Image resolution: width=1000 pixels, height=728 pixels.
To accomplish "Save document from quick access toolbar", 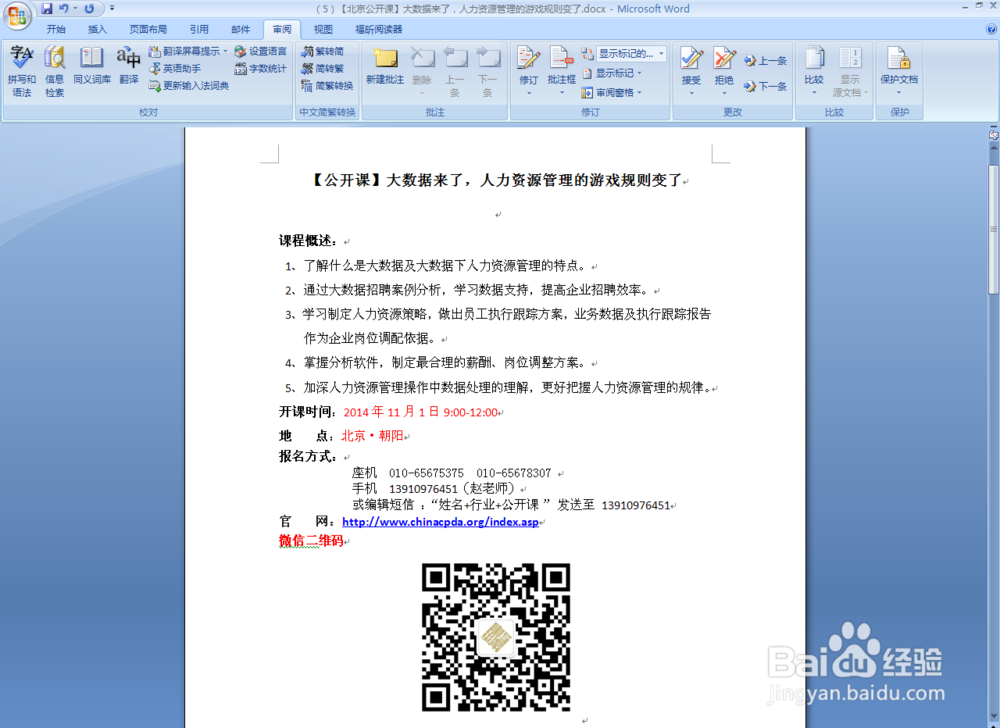I will click(47, 9).
